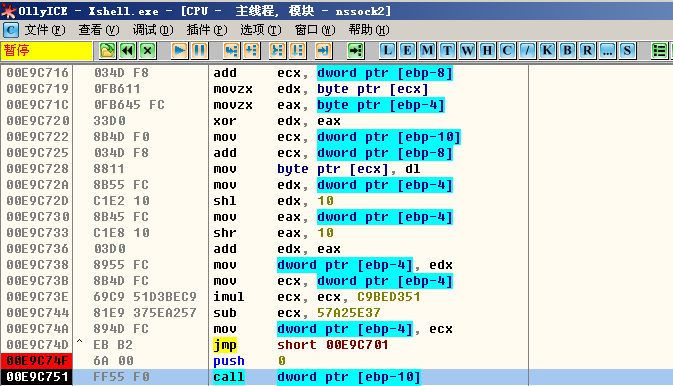Open the 选项(T) menu
This screenshot has height=386, width=673.
[x=261, y=30]
